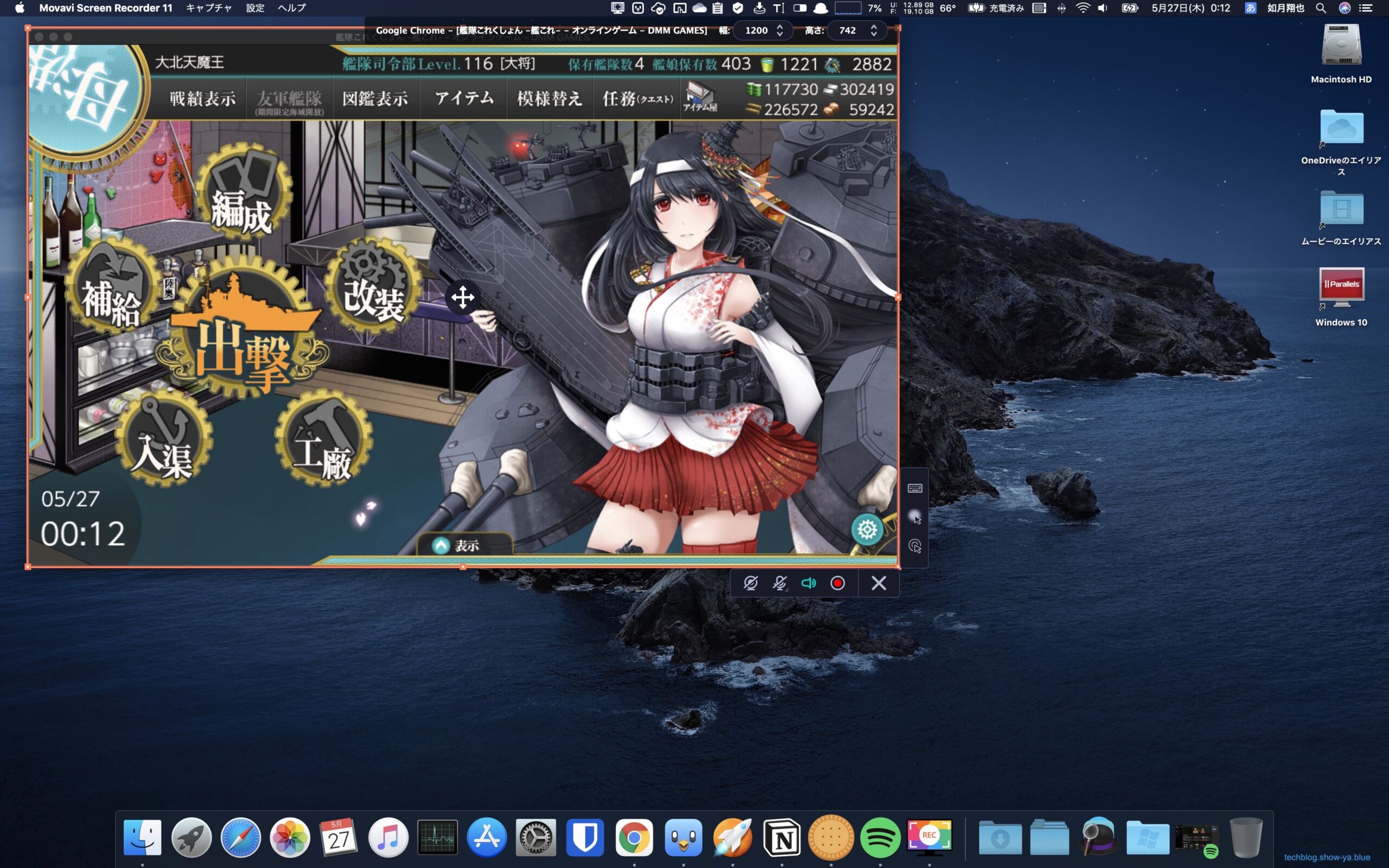Toggle webcam capture in recorder panel
Screen dimensions: 1389x868
[x=750, y=583]
